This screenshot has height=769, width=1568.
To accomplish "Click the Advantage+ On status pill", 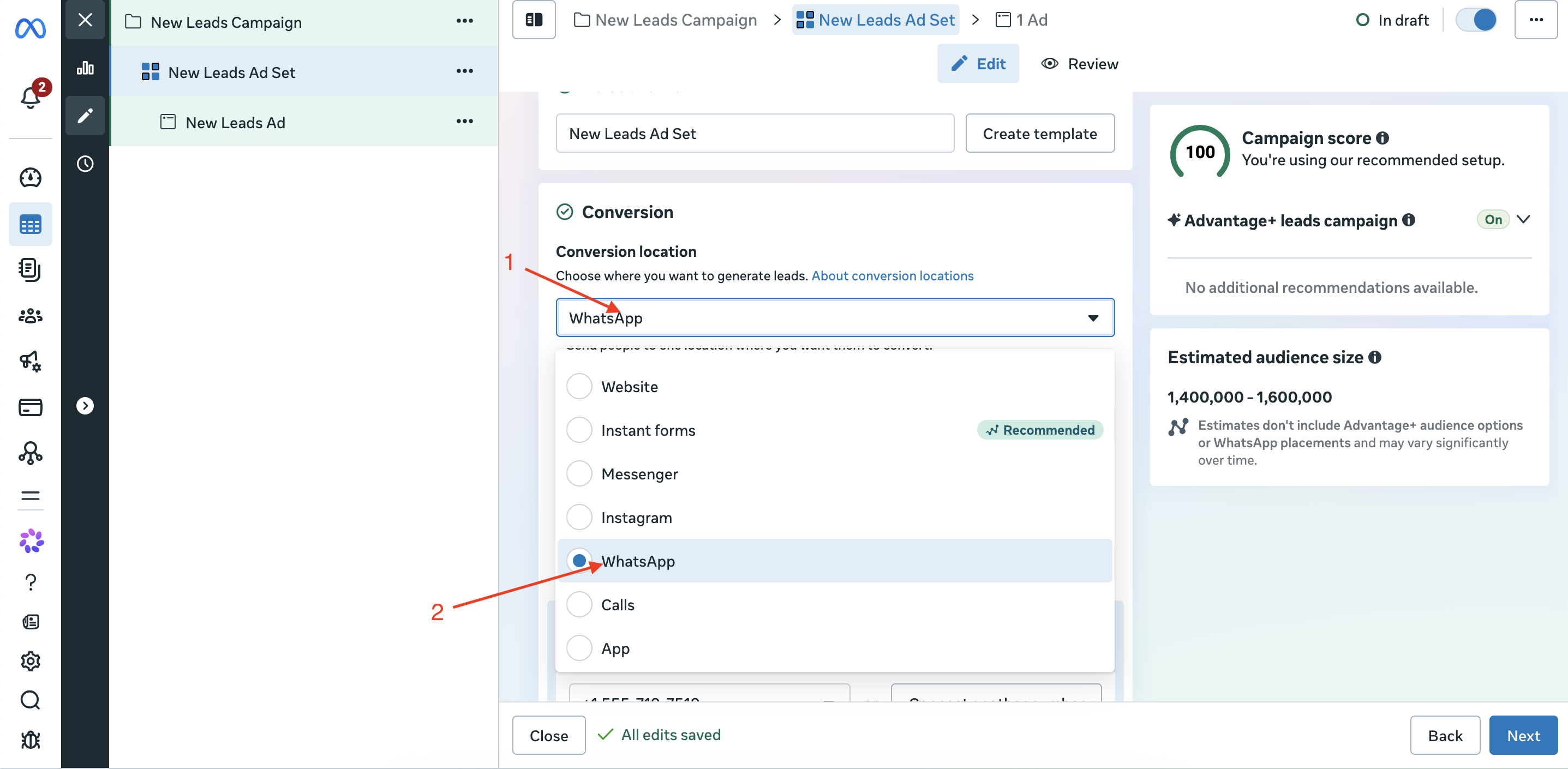I will click(x=1493, y=219).
